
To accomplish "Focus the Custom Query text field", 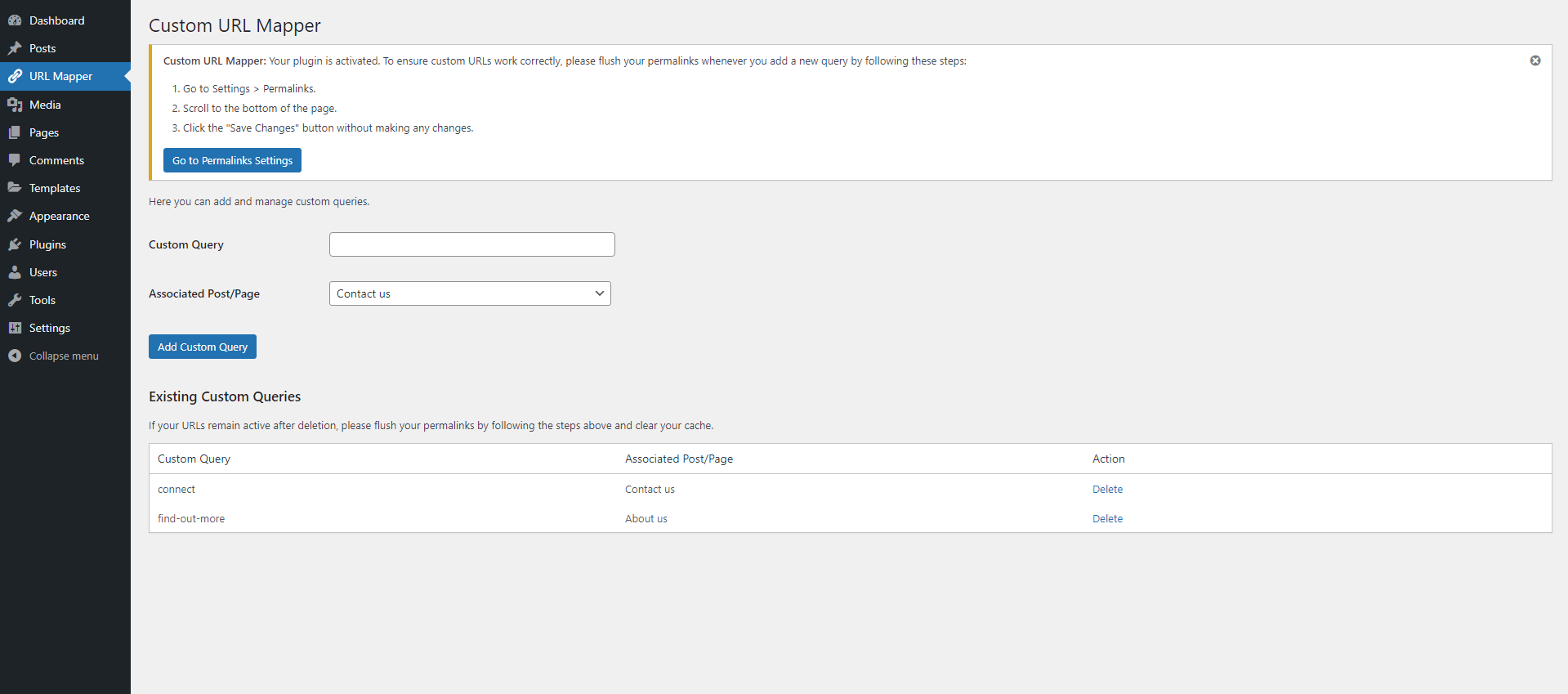I will (x=471, y=244).
